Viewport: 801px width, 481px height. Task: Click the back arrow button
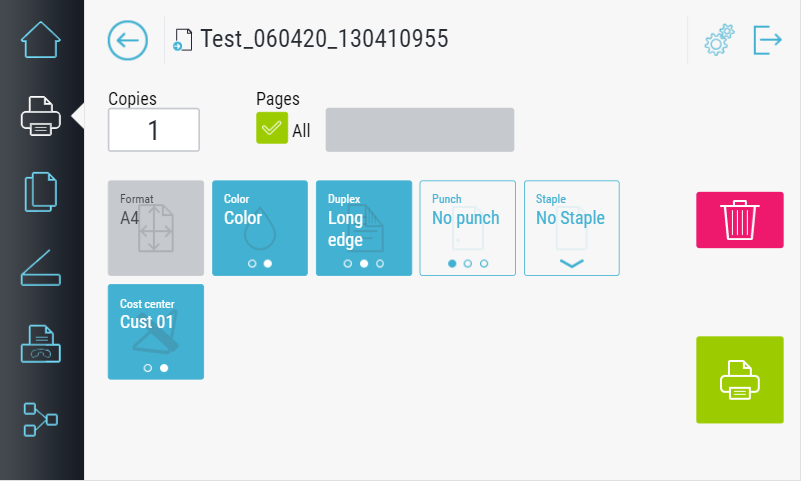(127, 40)
